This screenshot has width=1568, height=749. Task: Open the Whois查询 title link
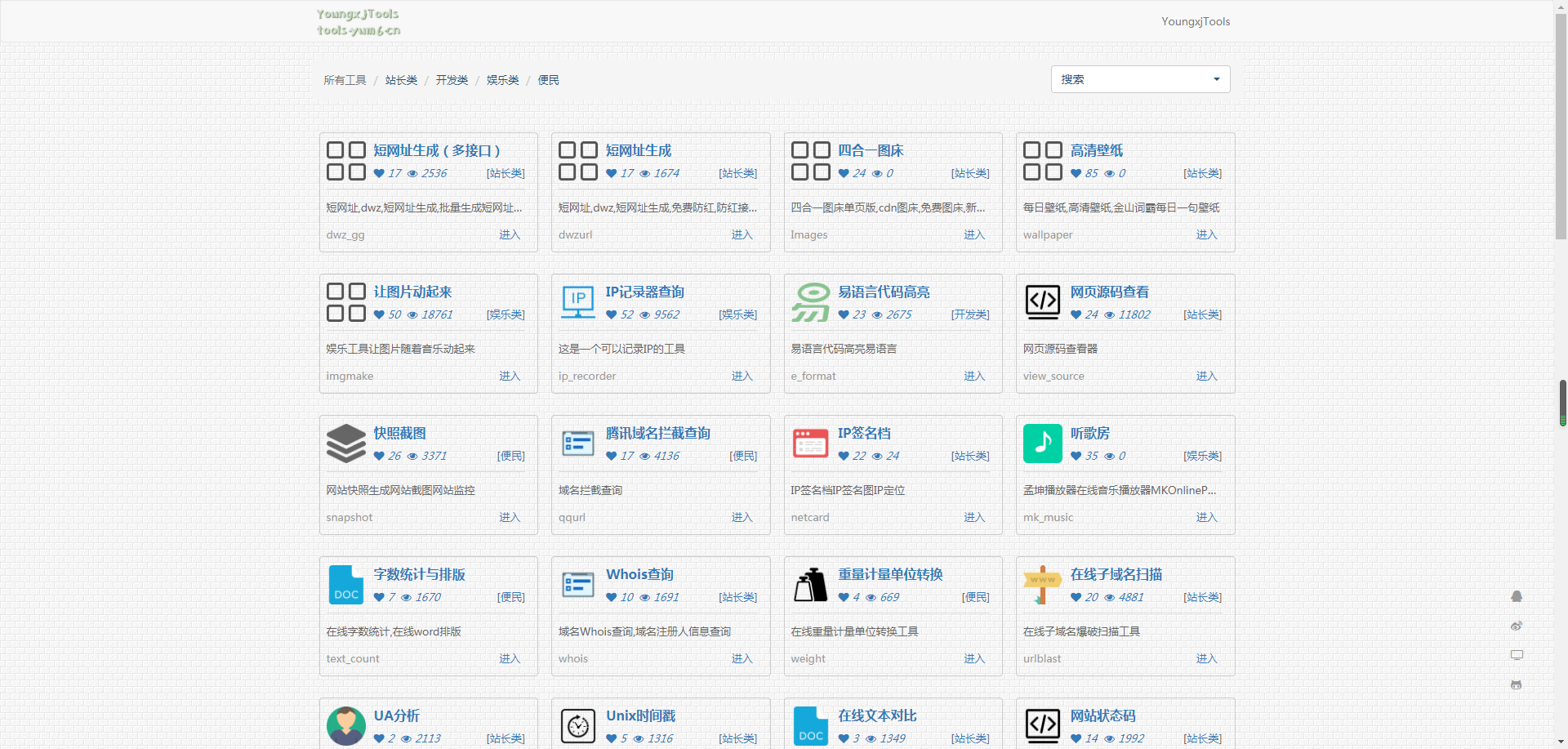(x=639, y=574)
